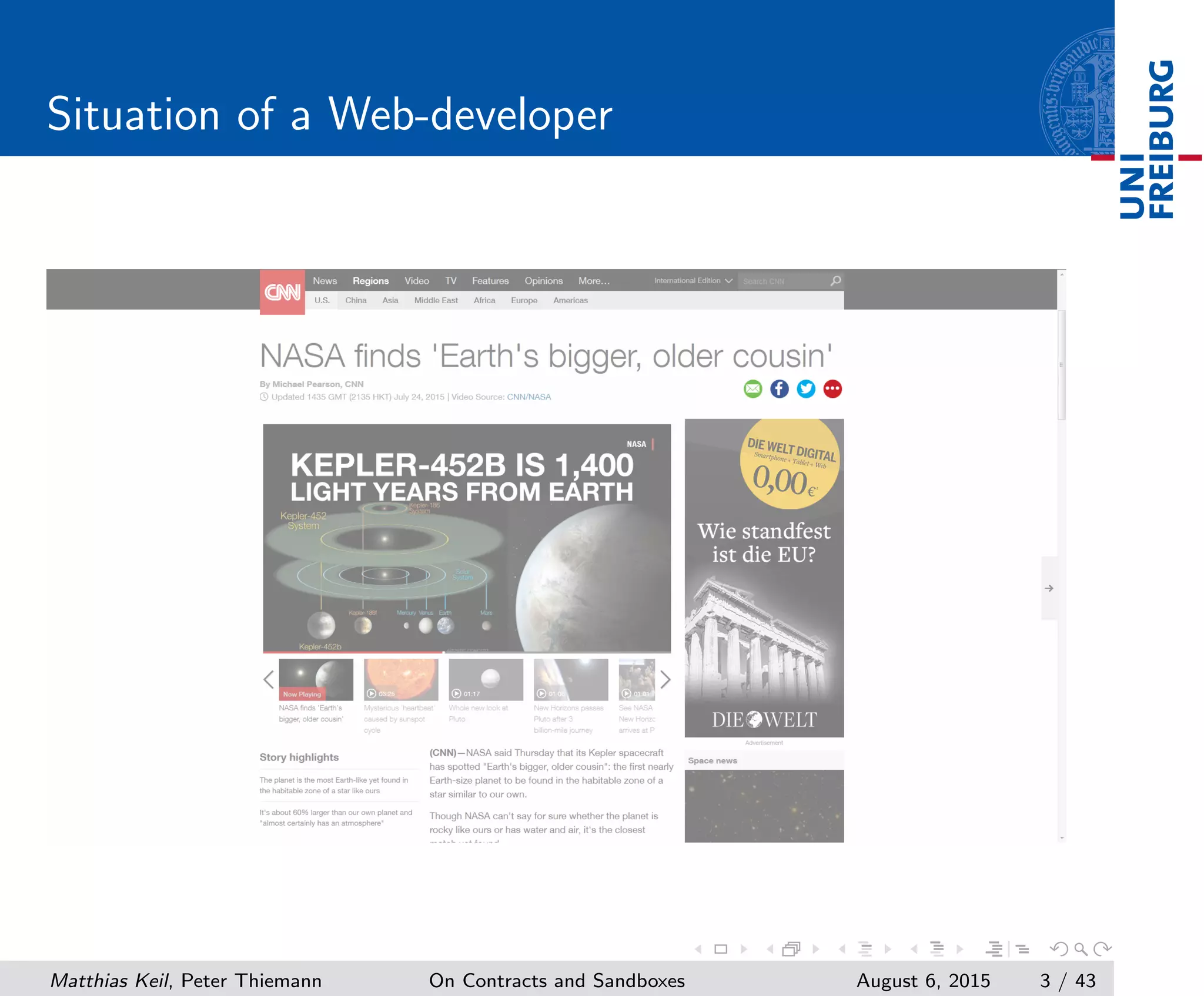Go to next slide using Beamer arrow
Viewport: 1204px width, 996px height.
(744, 949)
